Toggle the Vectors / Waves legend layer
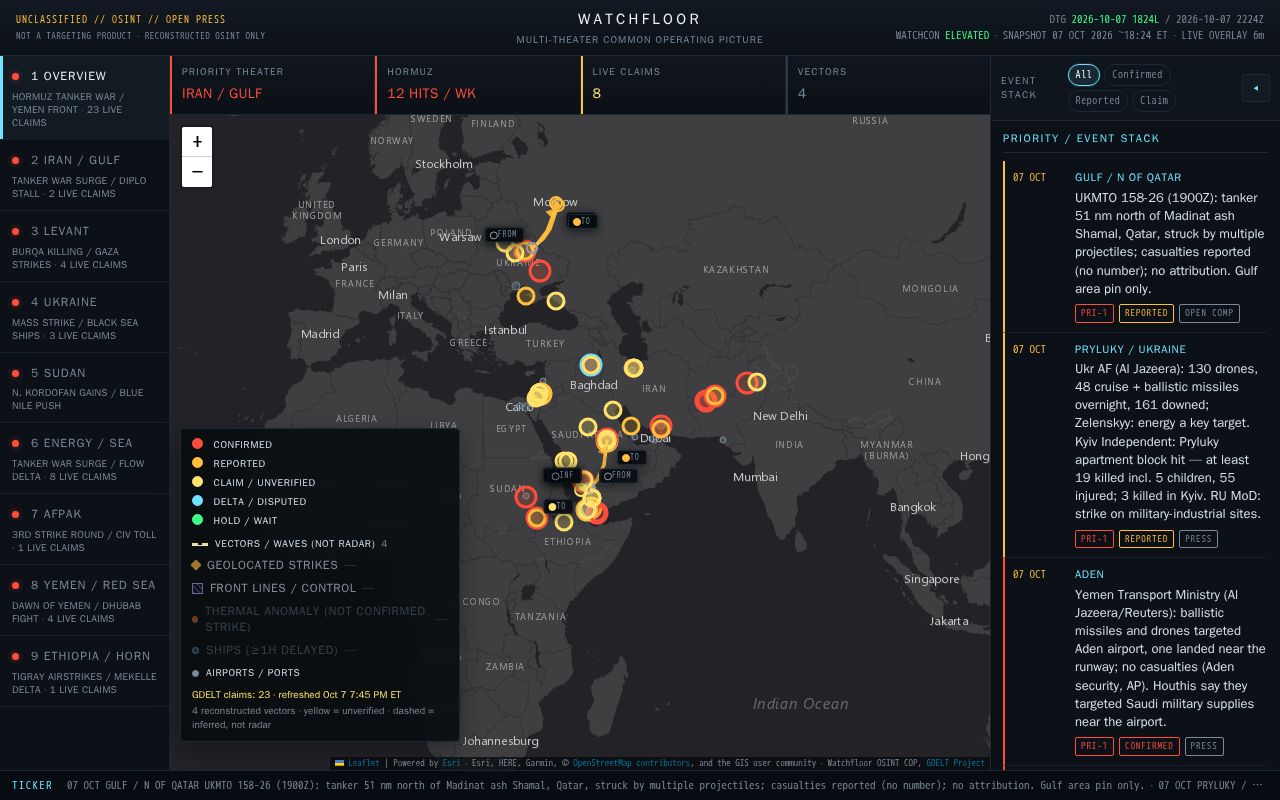The width and height of the screenshot is (1280, 800). (x=289, y=544)
